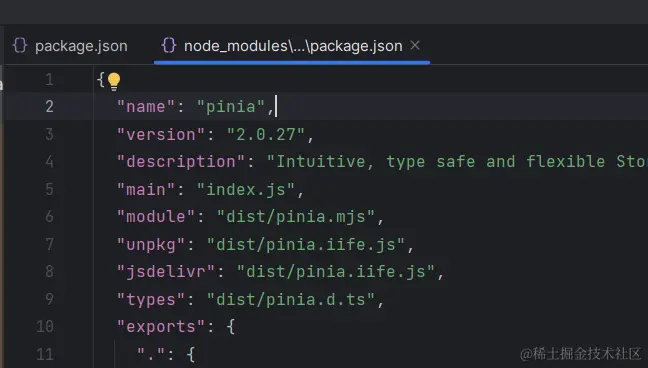Click the "dist/pinia.d.ts" types path
Image resolution: width=648 pixels, height=368 pixels.
click(x=291, y=299)
